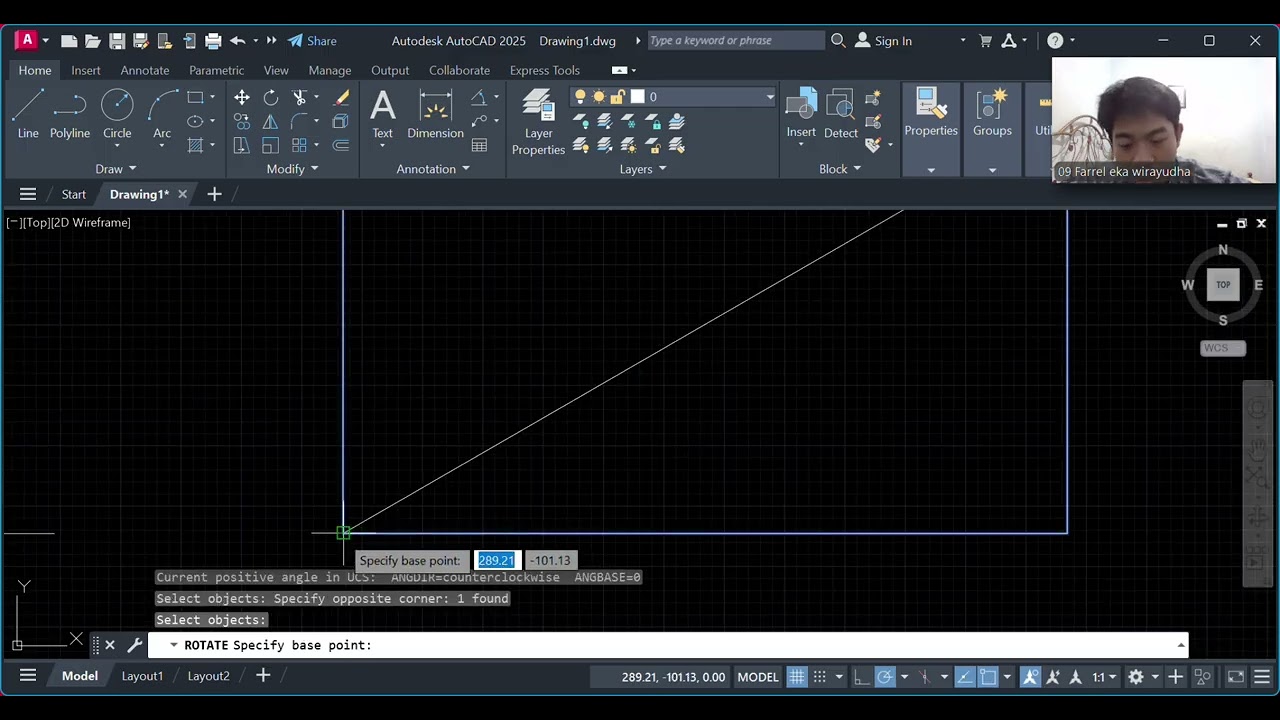Activate the Rotate tool
Image resolution: width=1280 pixels, height=720 pixels.
point(271,97)
